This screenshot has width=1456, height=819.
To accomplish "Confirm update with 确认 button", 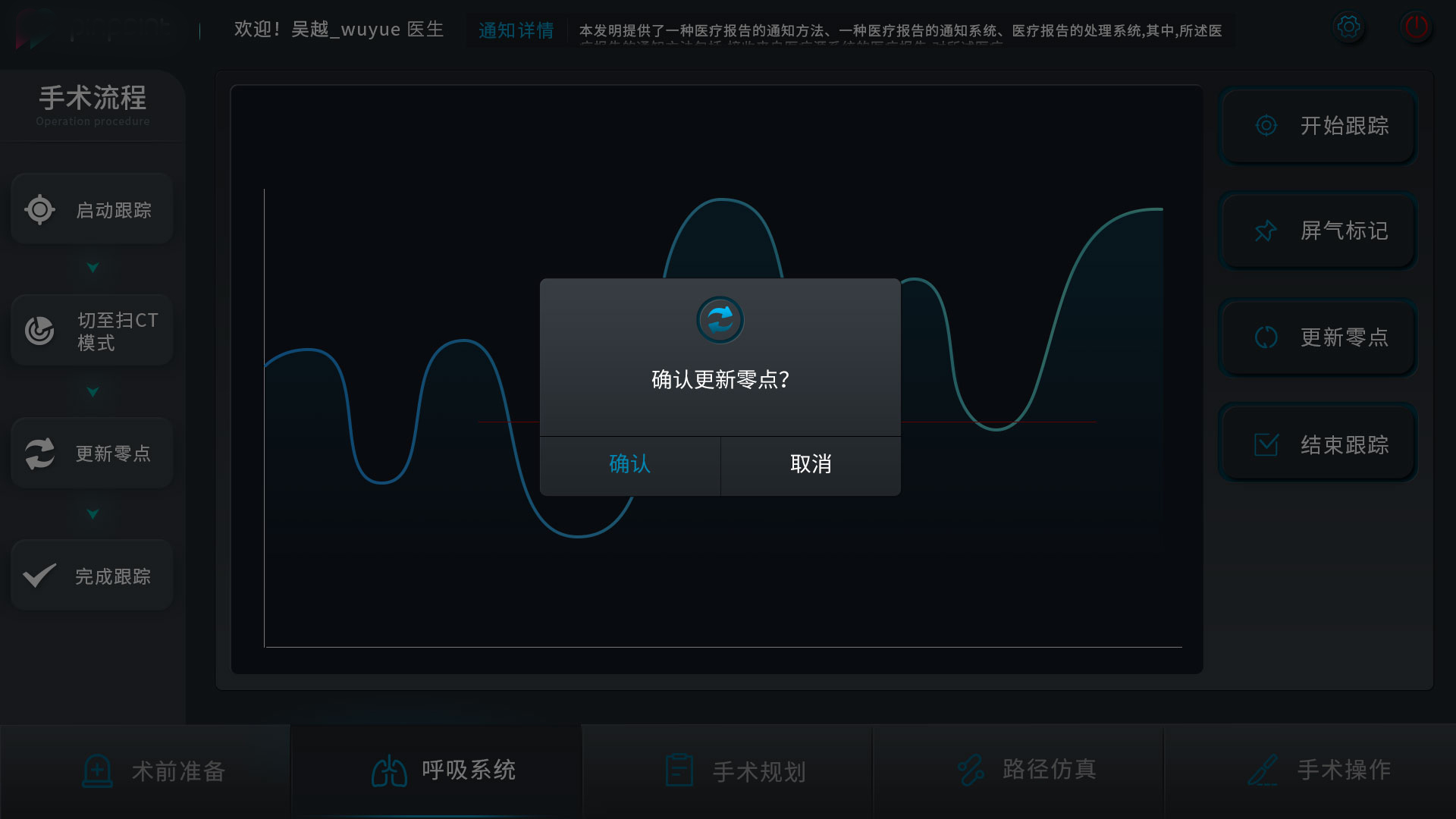I will (629, 464).
